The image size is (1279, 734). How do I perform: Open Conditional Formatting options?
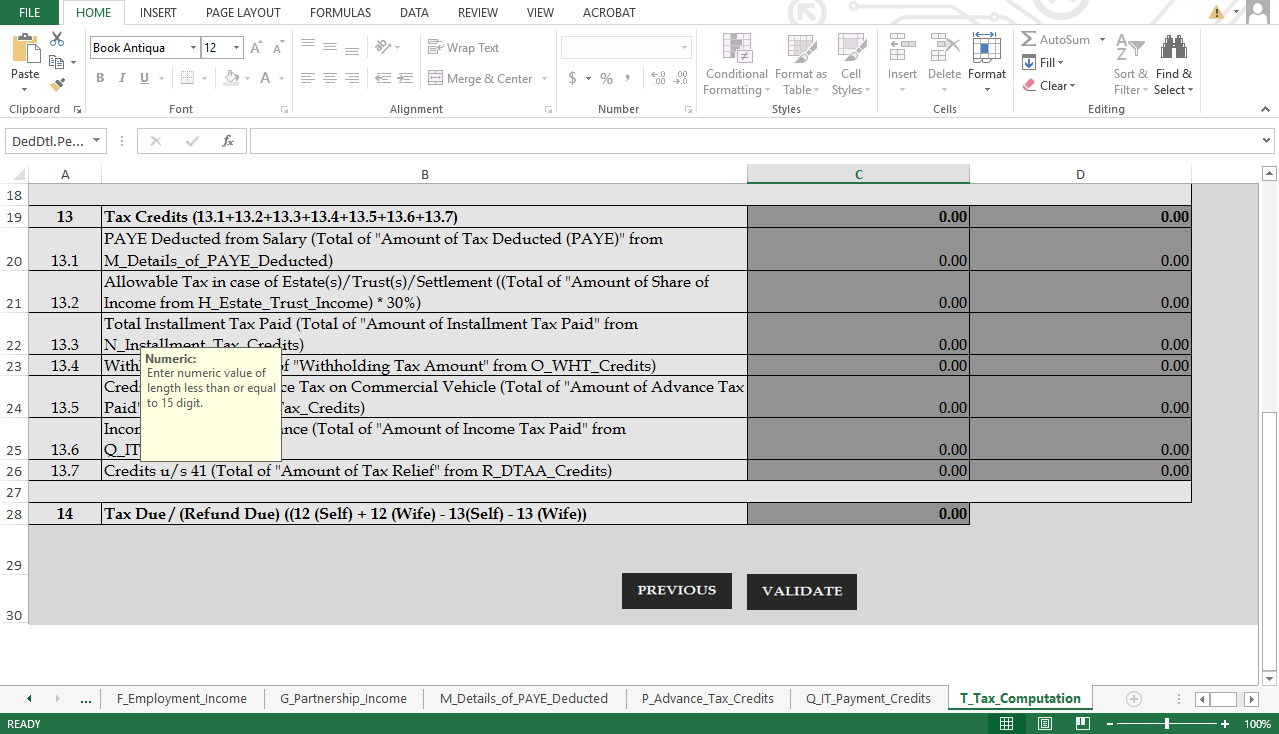point(736,64)
